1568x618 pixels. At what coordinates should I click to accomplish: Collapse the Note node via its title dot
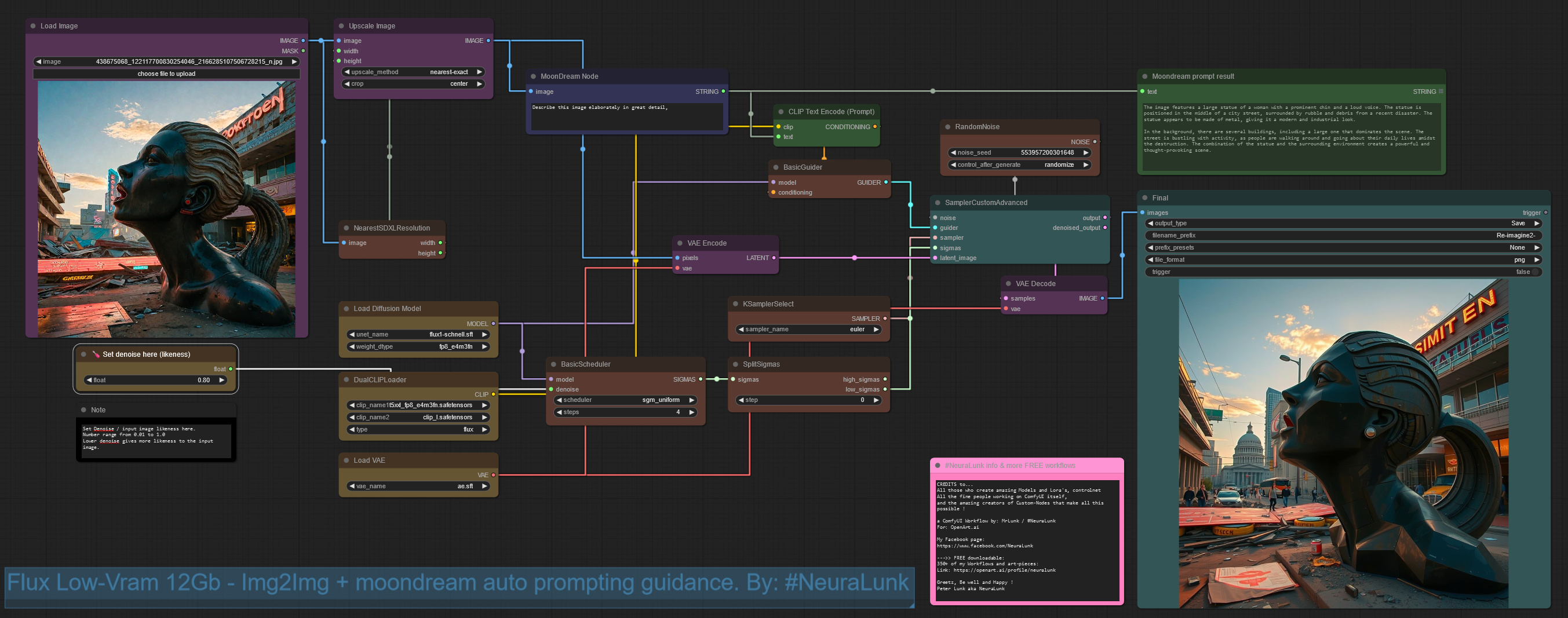click(83, 410)
